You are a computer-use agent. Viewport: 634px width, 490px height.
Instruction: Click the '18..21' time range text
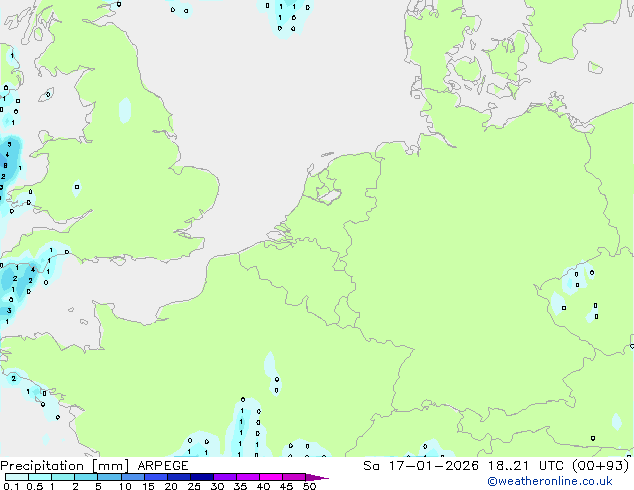508,466
